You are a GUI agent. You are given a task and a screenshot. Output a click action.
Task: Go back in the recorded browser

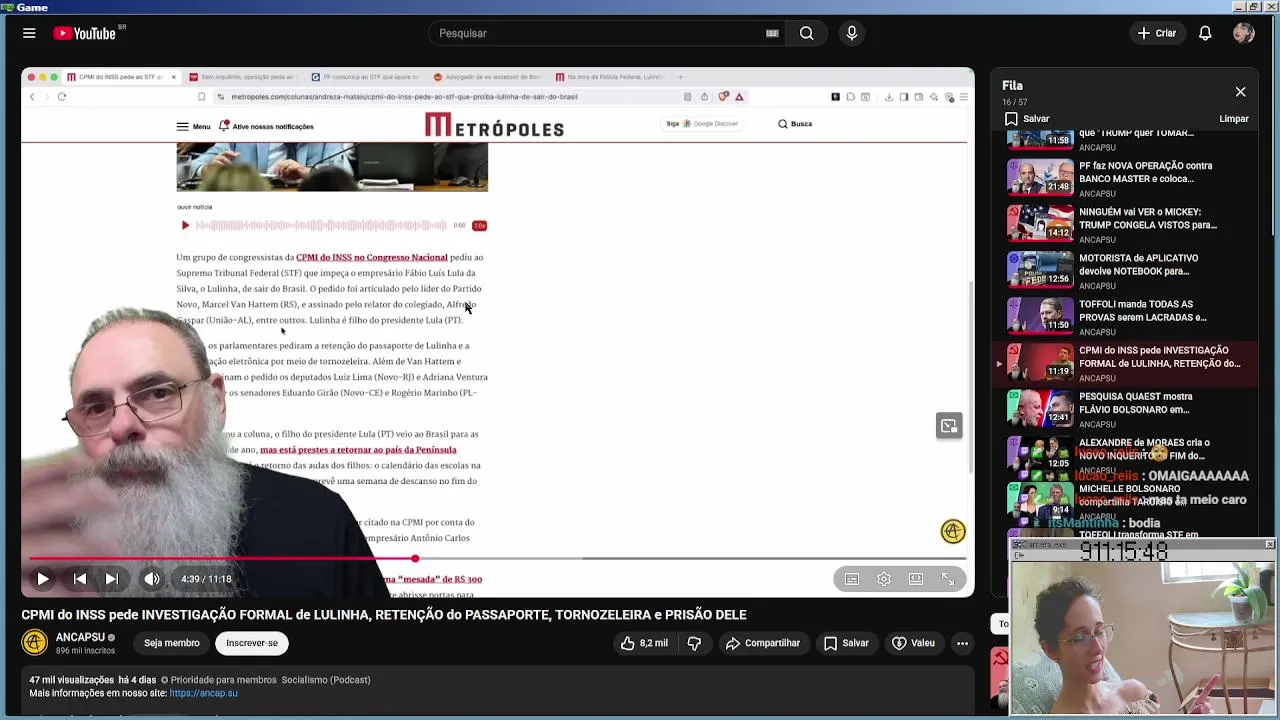pos(32,97)
